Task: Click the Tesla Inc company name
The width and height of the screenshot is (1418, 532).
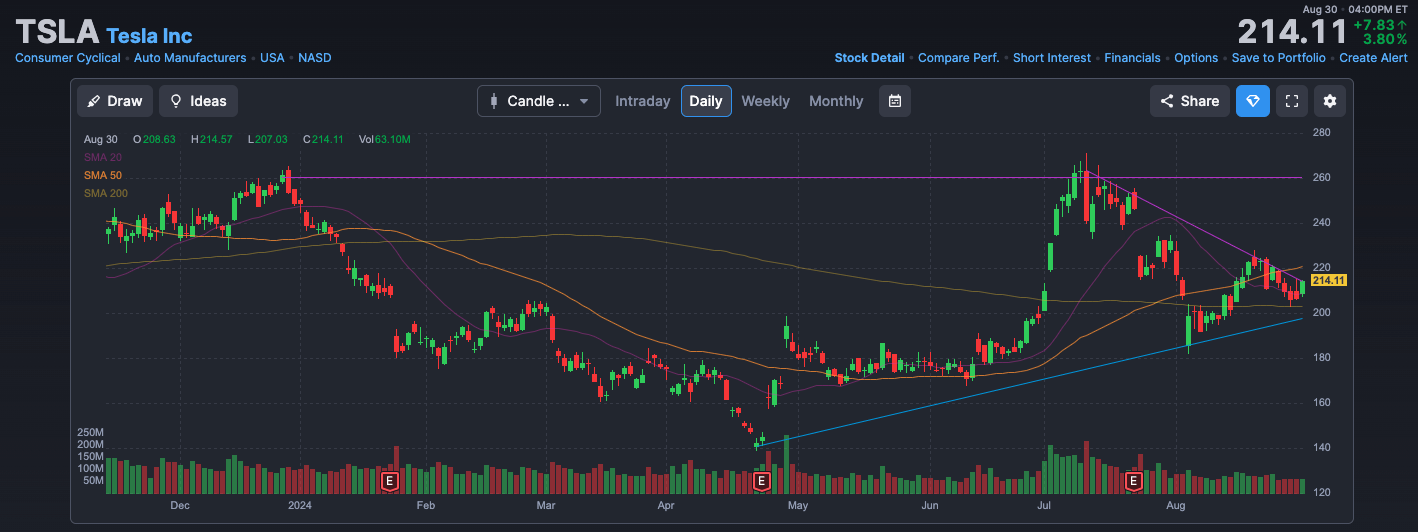Action: point(149,36)
